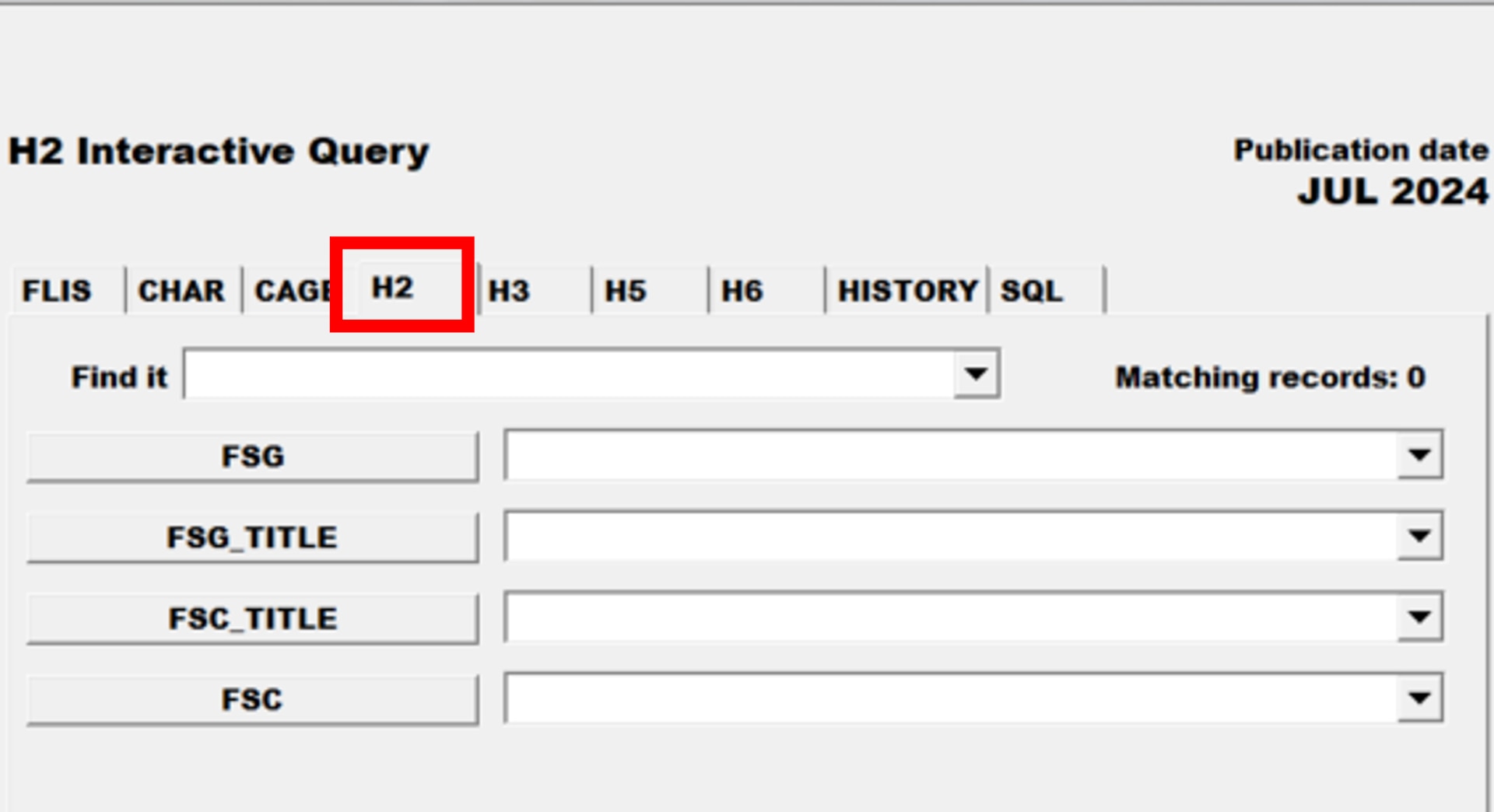Click the 'JUL 2024' publication date
The height and width of the screenshot is (812, 1494).
[x=1393, y=191]
